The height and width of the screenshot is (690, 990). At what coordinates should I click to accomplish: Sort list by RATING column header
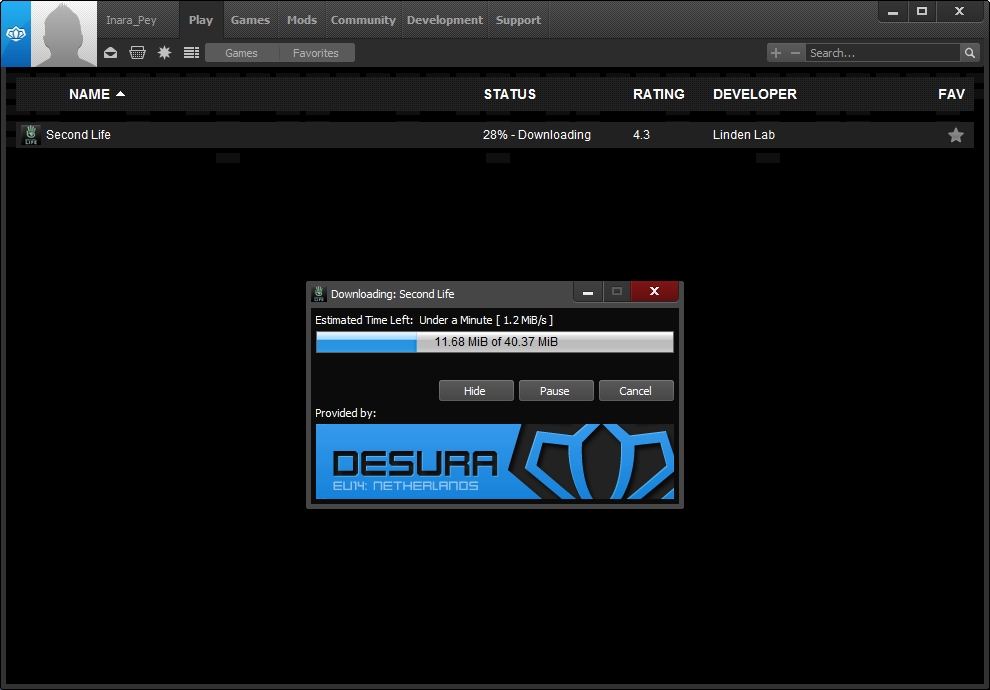click(659, 94)
